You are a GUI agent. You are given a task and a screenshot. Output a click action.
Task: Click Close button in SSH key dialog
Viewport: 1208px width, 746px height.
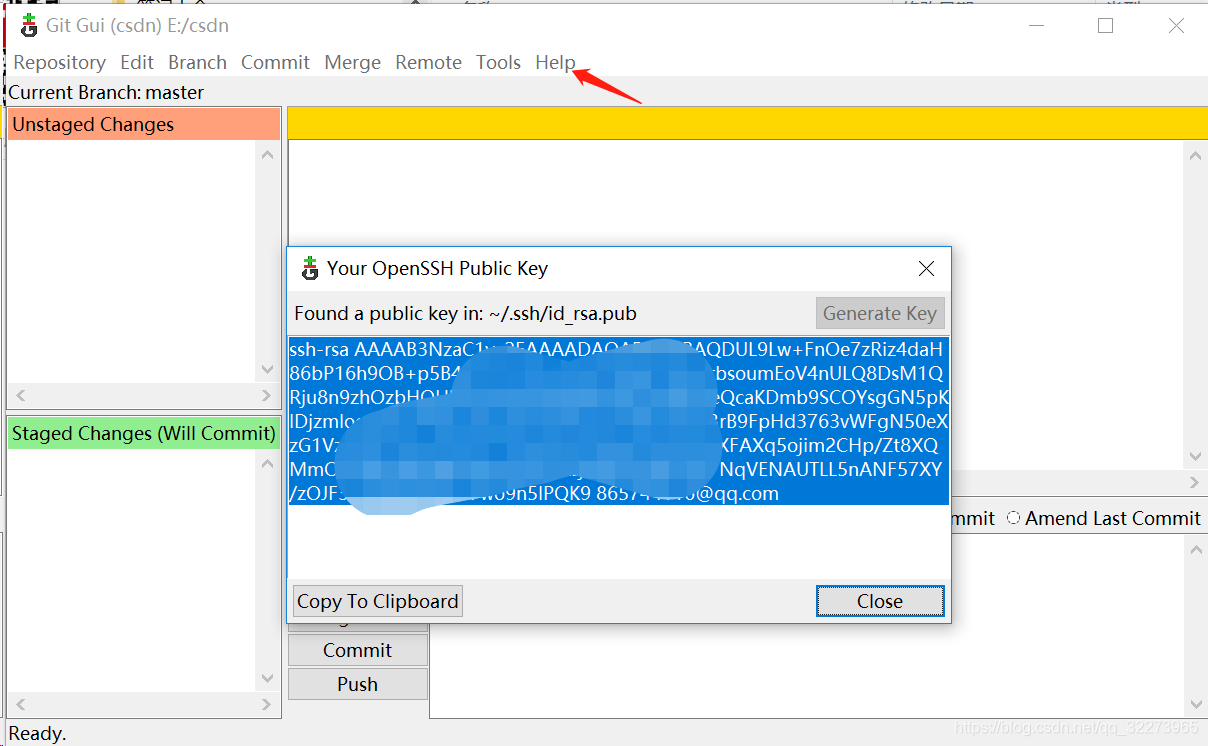(880, 601)
